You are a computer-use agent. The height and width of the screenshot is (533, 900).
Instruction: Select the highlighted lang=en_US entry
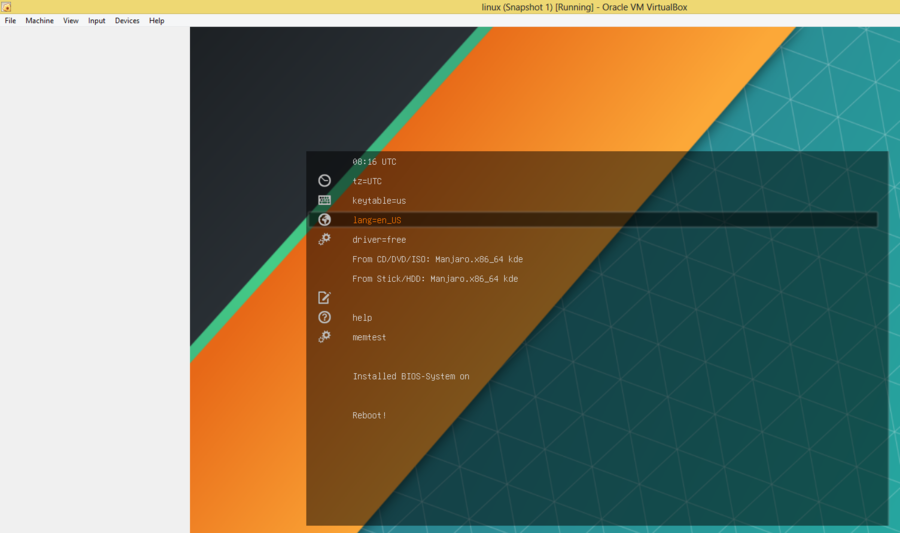[593, 220]
